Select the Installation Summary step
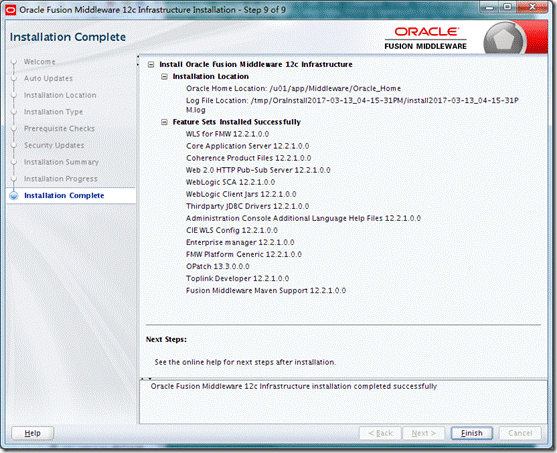557x453 pixels. (x=61, y=162)
